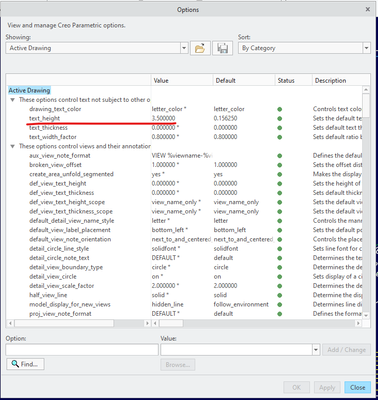This screenshot has height=400, width=378.
Task: Click right pane horizontal scrollbar thumb
Action: pos(171,323)
